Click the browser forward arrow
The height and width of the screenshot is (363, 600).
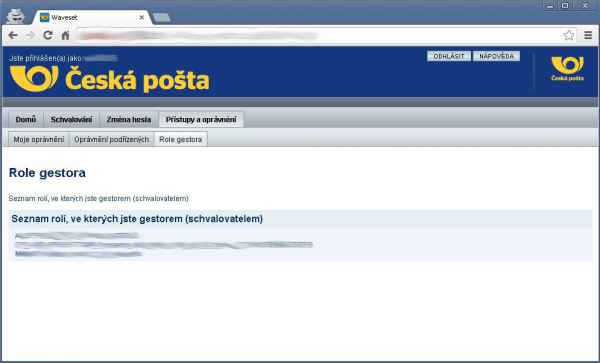30,36
